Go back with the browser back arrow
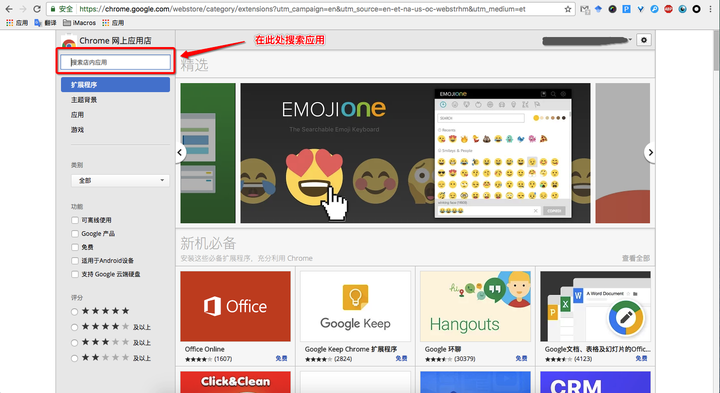720x393 pixels. [9, 9]
